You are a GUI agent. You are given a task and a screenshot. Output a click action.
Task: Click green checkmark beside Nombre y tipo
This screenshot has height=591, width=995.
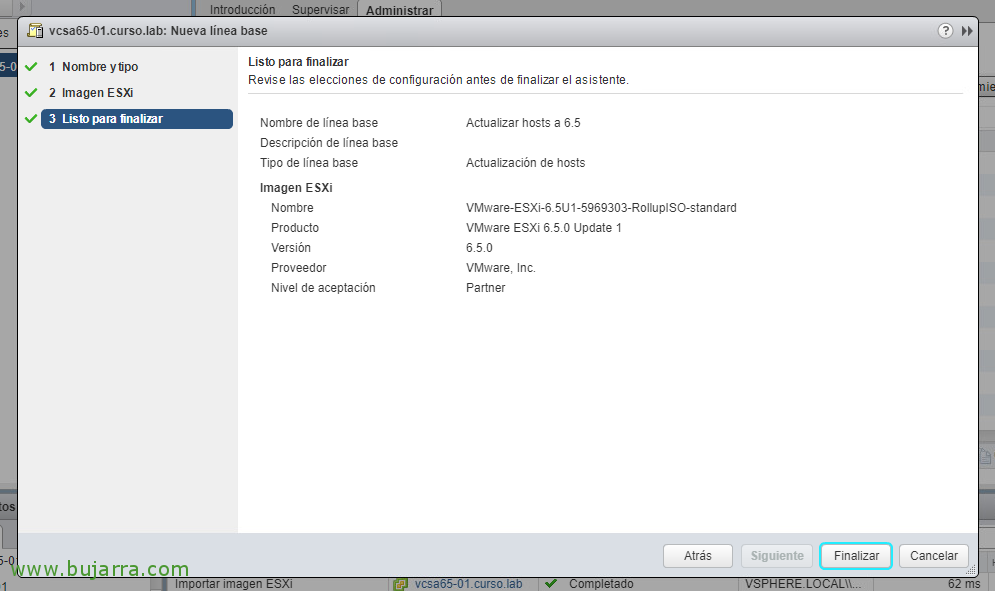31,67
